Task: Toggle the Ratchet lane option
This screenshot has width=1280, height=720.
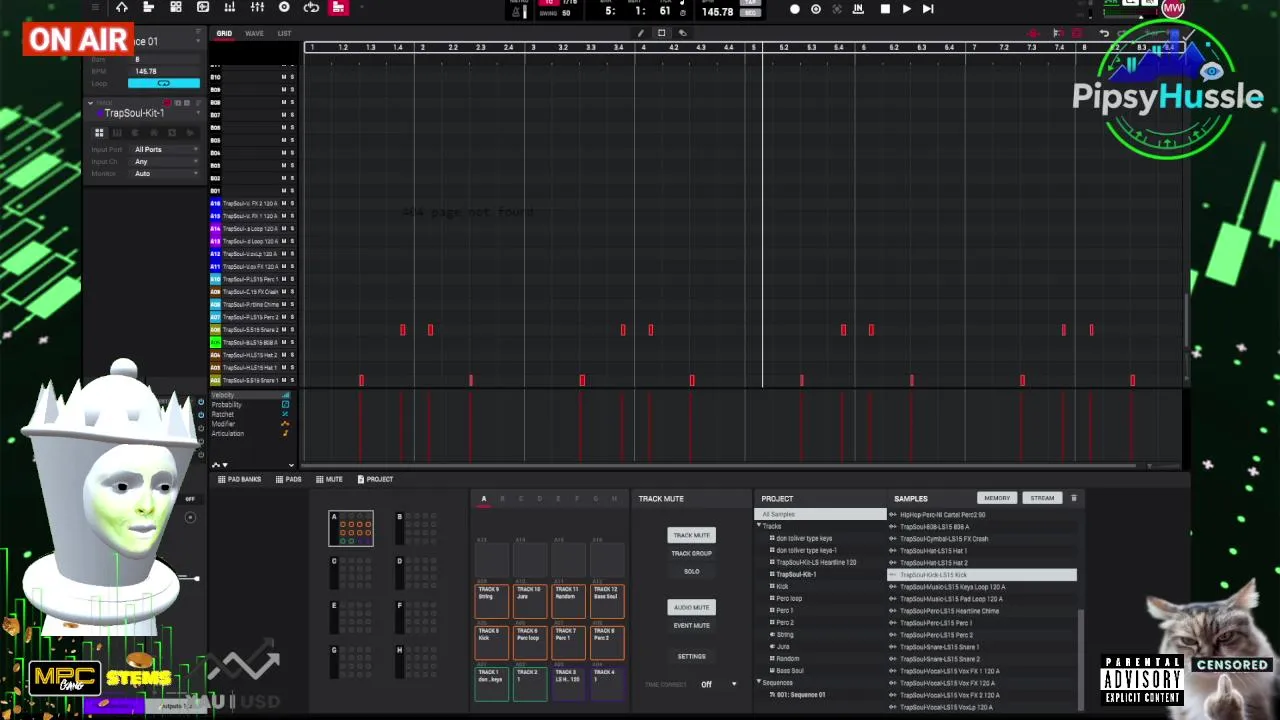Action: [285, 414]
